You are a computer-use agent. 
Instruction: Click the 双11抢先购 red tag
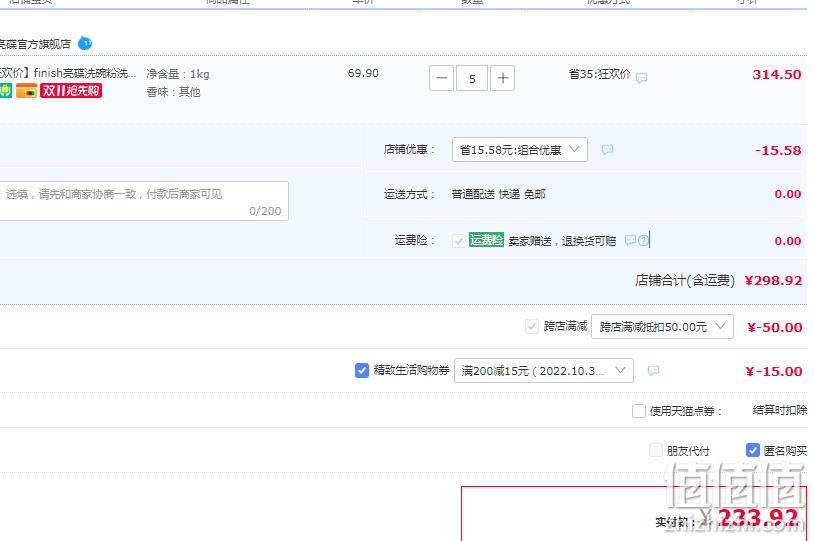[x=71, y=91]
